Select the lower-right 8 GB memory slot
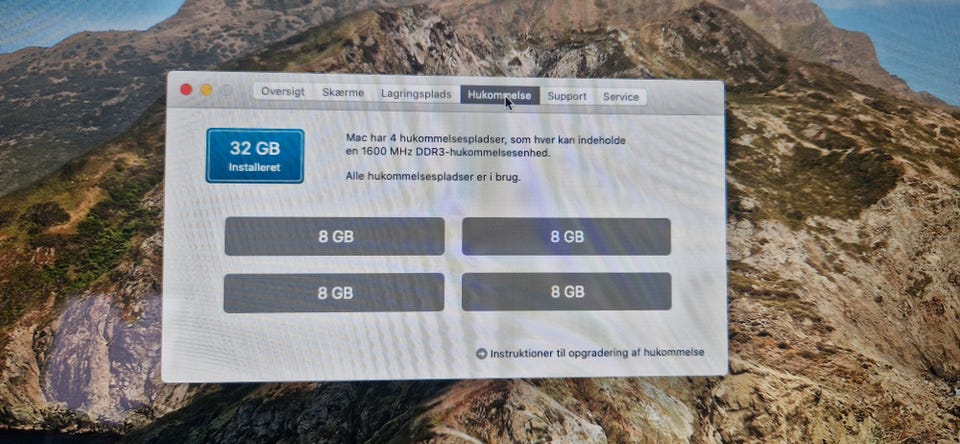The height and width of the screenshot is (444, 960). coord(566,292)
